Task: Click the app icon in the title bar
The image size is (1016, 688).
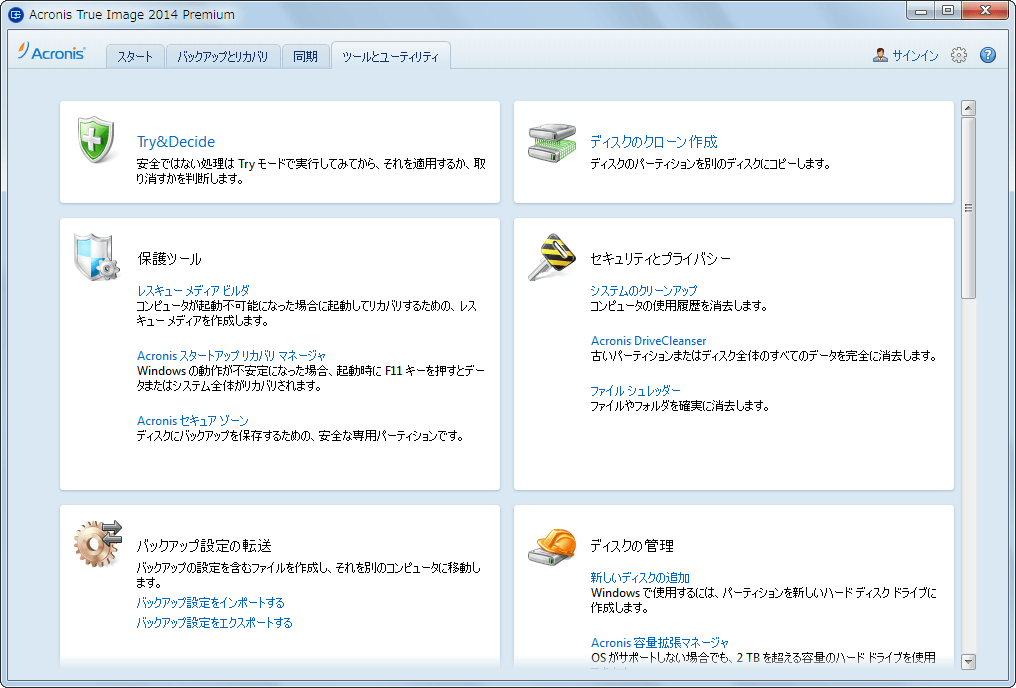Action: pyautogui.click(x=16, y=14)
